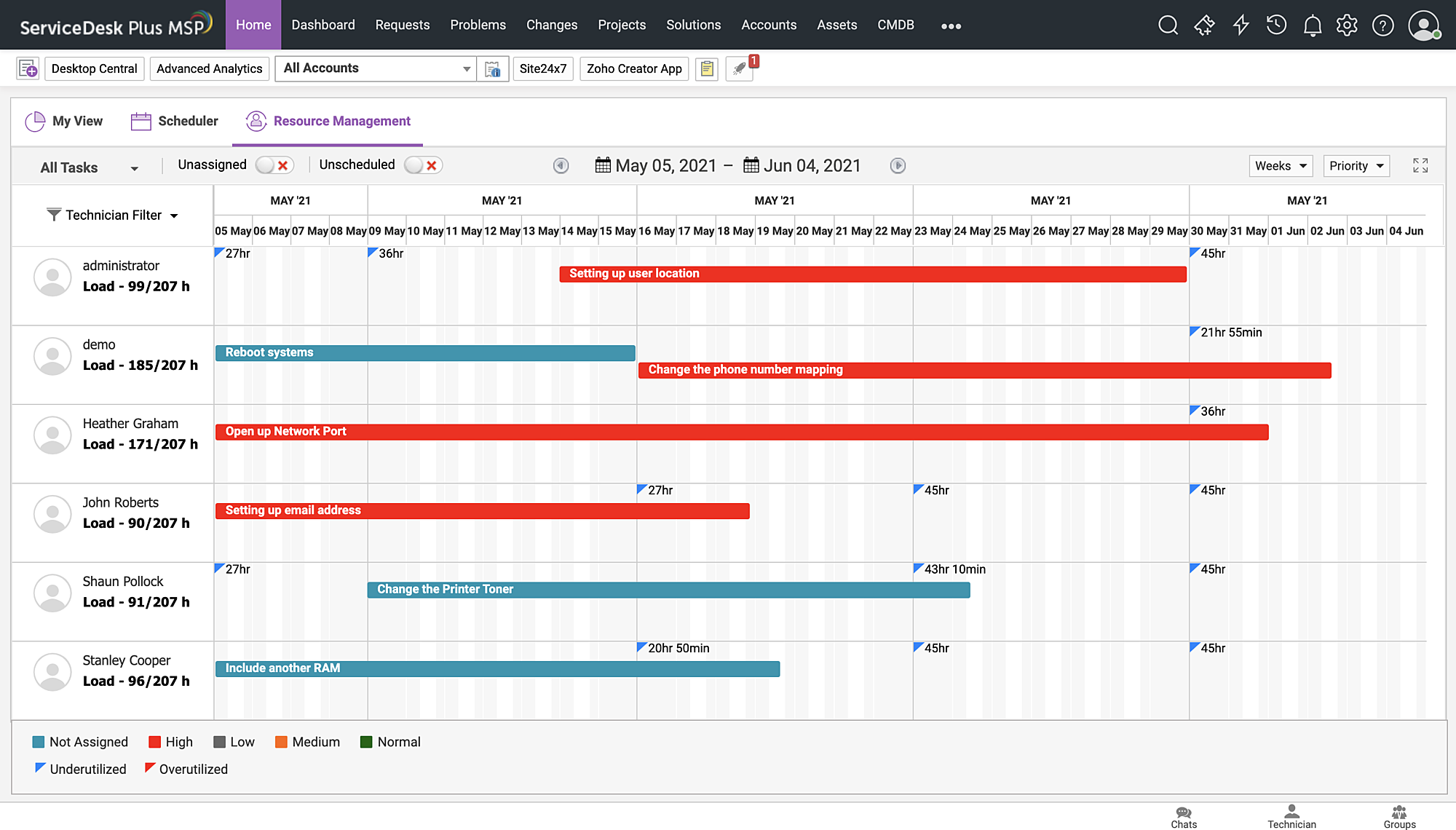Click the lightning bolt quick actions icon
Screen dimensions: 1456x830
coord(1241,24)
